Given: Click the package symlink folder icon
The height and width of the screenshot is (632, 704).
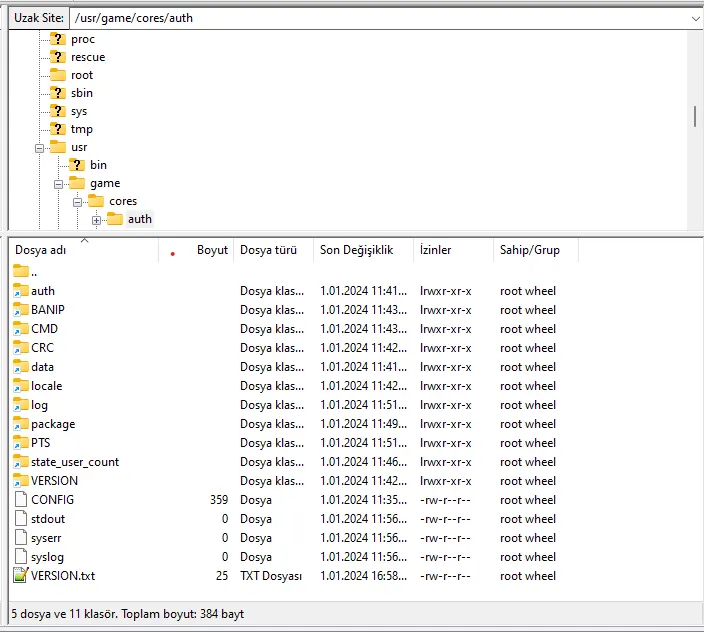Looking at the screenshot, I should [x=21, y=423].
